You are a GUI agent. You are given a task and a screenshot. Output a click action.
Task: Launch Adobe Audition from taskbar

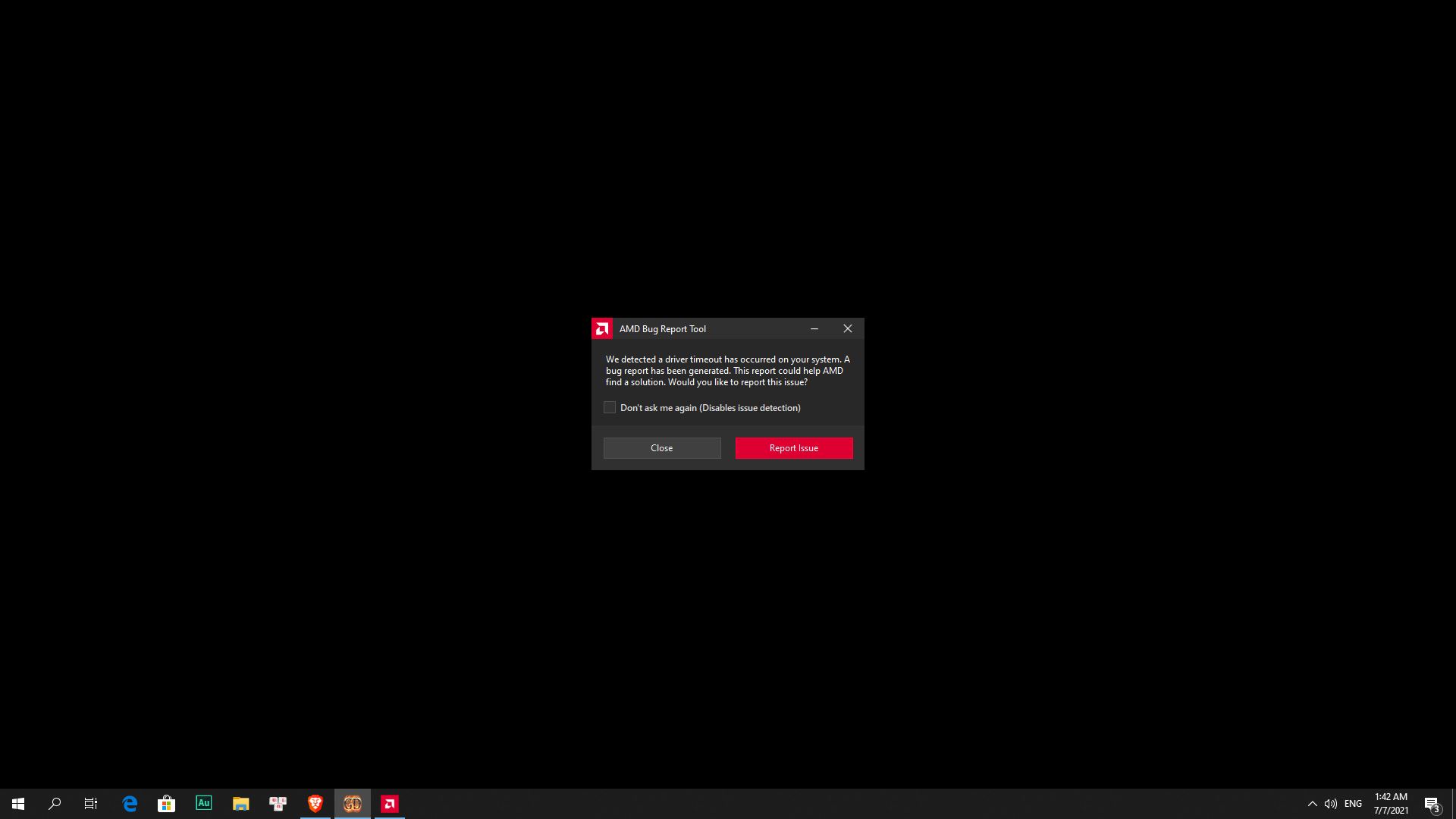coord(204,803)
